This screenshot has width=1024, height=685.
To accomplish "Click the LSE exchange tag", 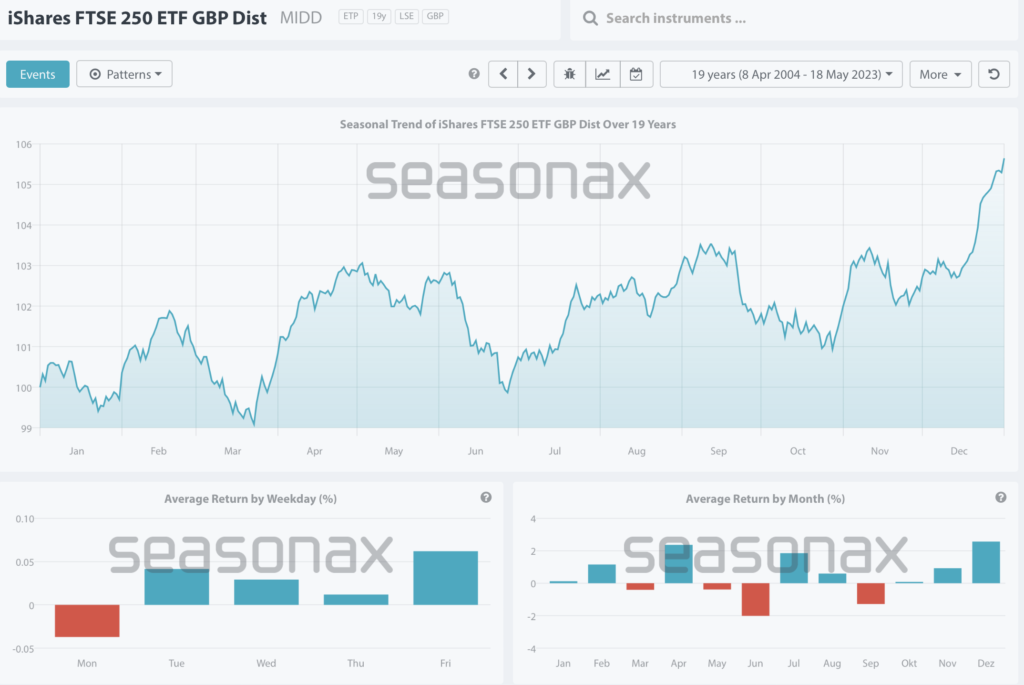I will click(x=407, y=17).
